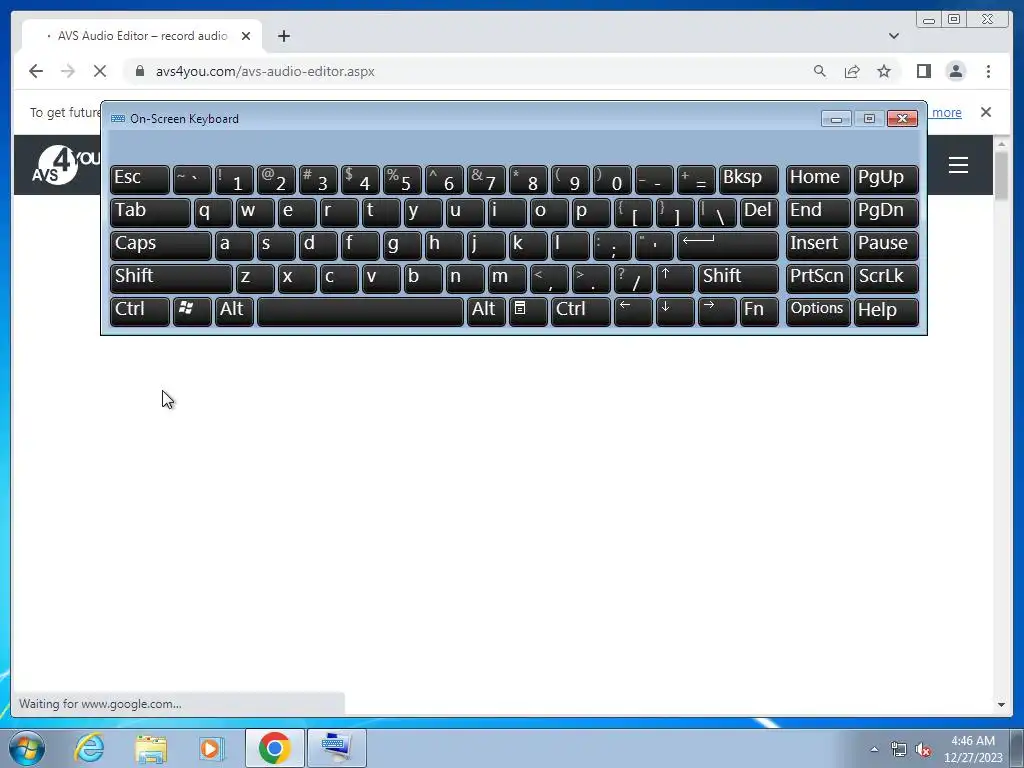Open Windows Media Player from taskbar
The image size is (1024, 768).
click(211, 748)
